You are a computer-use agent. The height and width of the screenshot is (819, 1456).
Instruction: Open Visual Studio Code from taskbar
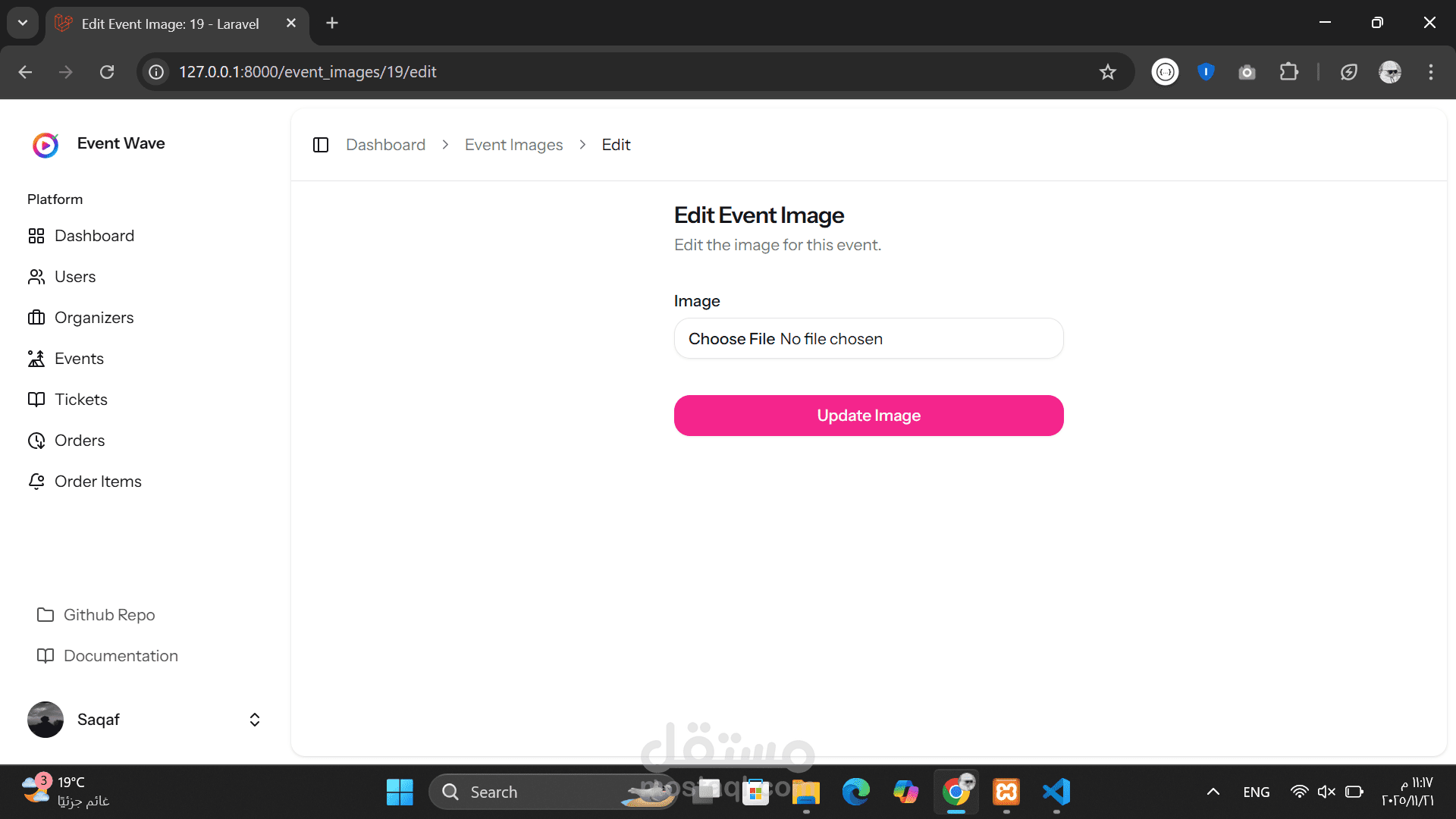[x=1056, y=792]
